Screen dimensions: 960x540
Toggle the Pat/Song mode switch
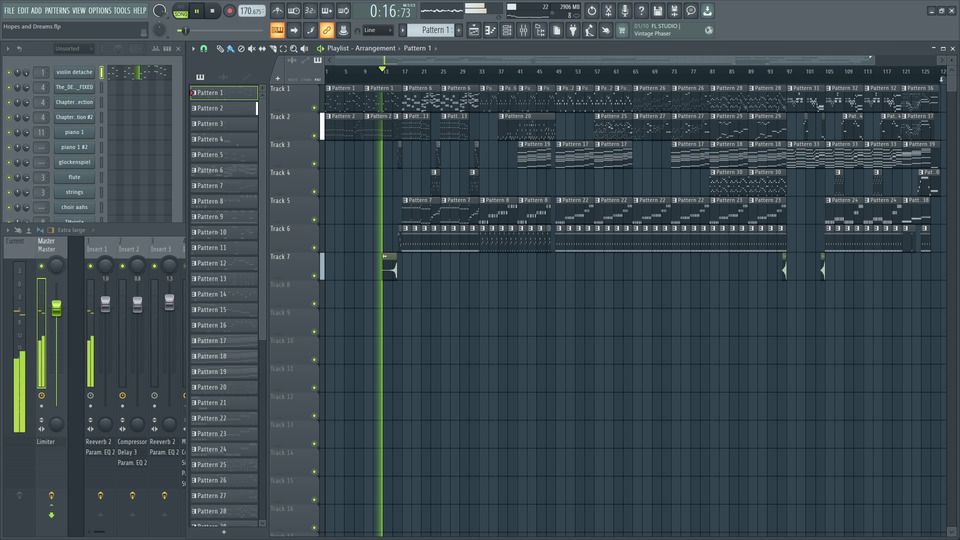tap(180, 11)
